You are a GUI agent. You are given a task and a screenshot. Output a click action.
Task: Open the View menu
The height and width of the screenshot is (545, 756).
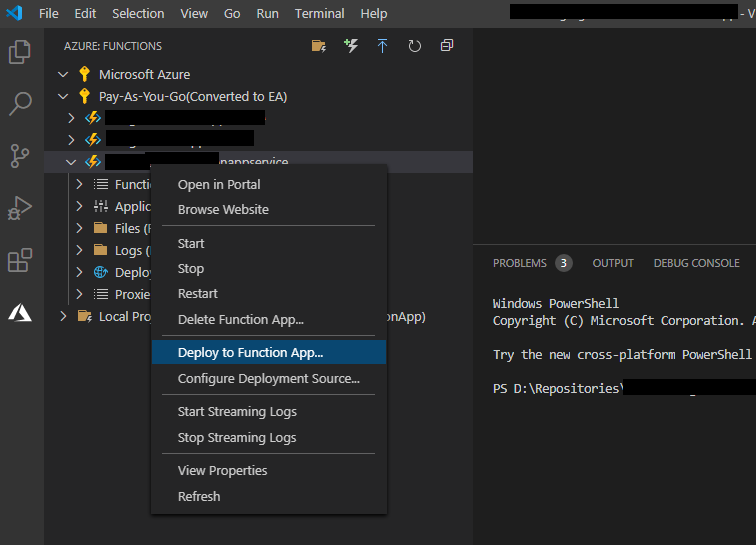[194, 14]
